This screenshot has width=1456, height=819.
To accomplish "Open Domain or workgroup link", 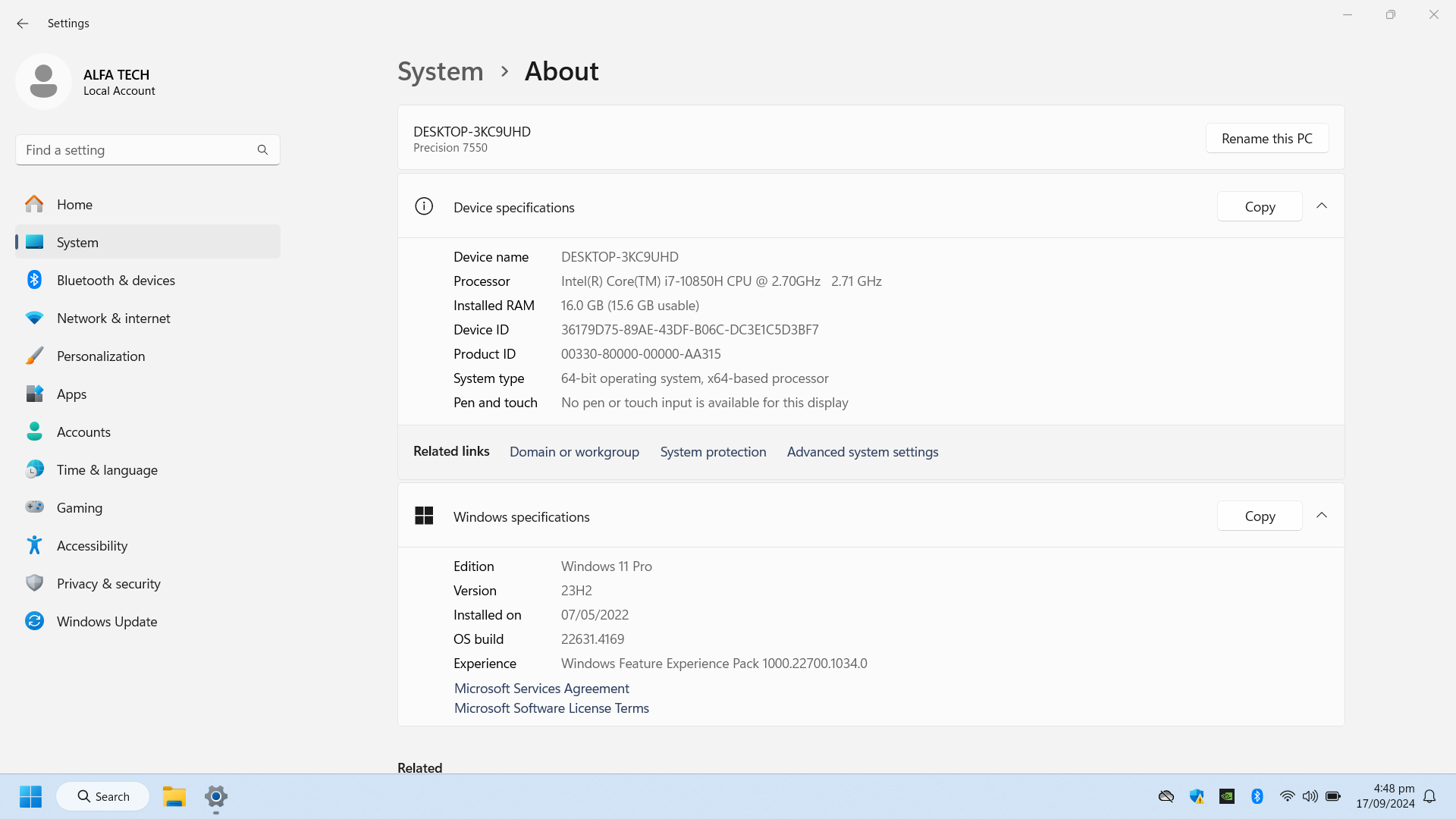I will point(574,451).
